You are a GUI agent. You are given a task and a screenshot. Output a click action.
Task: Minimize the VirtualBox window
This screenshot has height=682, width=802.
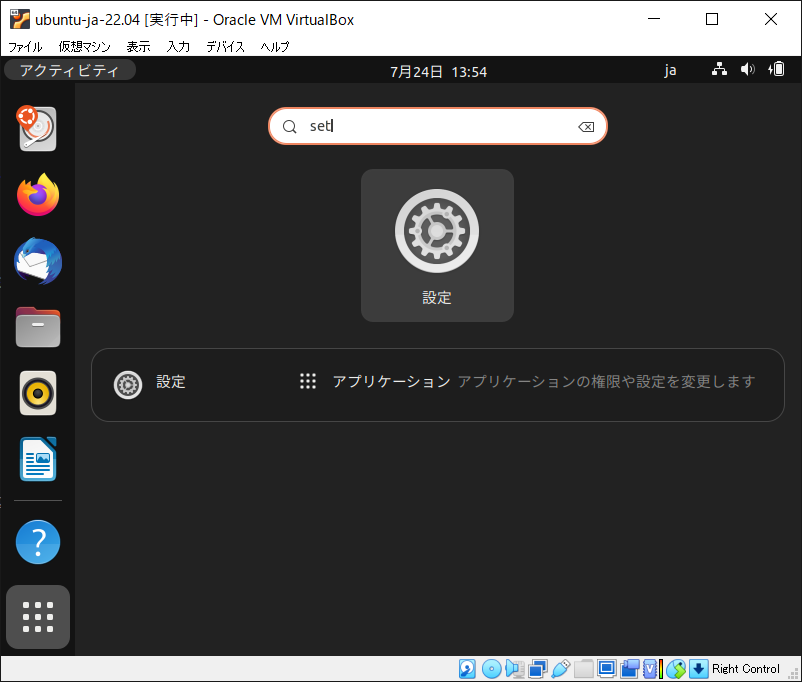(654, 19)
